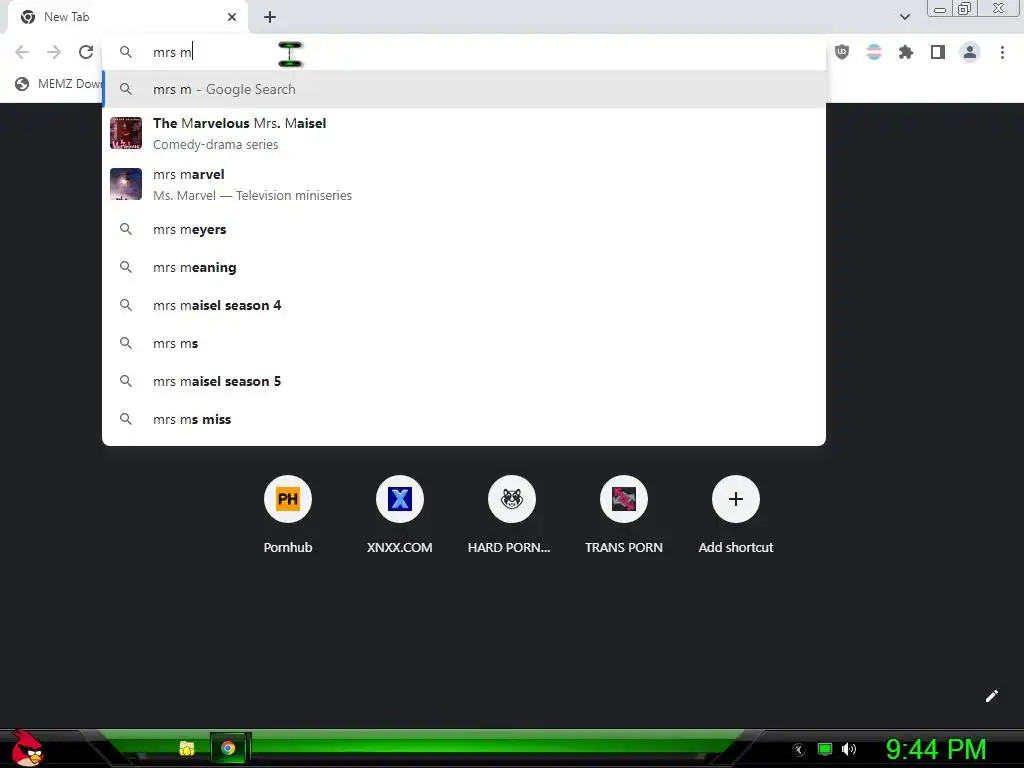Click the Marvelous Mrs. Maisel poster thumbnail

pos(126,133)
